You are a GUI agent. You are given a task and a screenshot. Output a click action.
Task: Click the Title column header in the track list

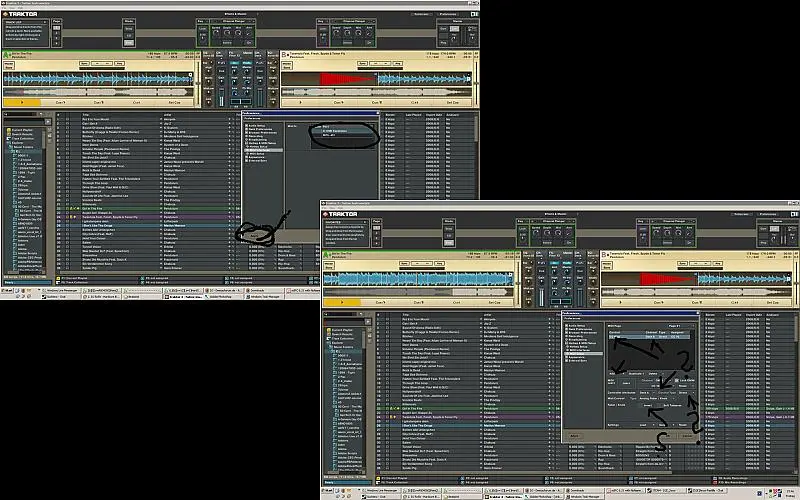87,114
